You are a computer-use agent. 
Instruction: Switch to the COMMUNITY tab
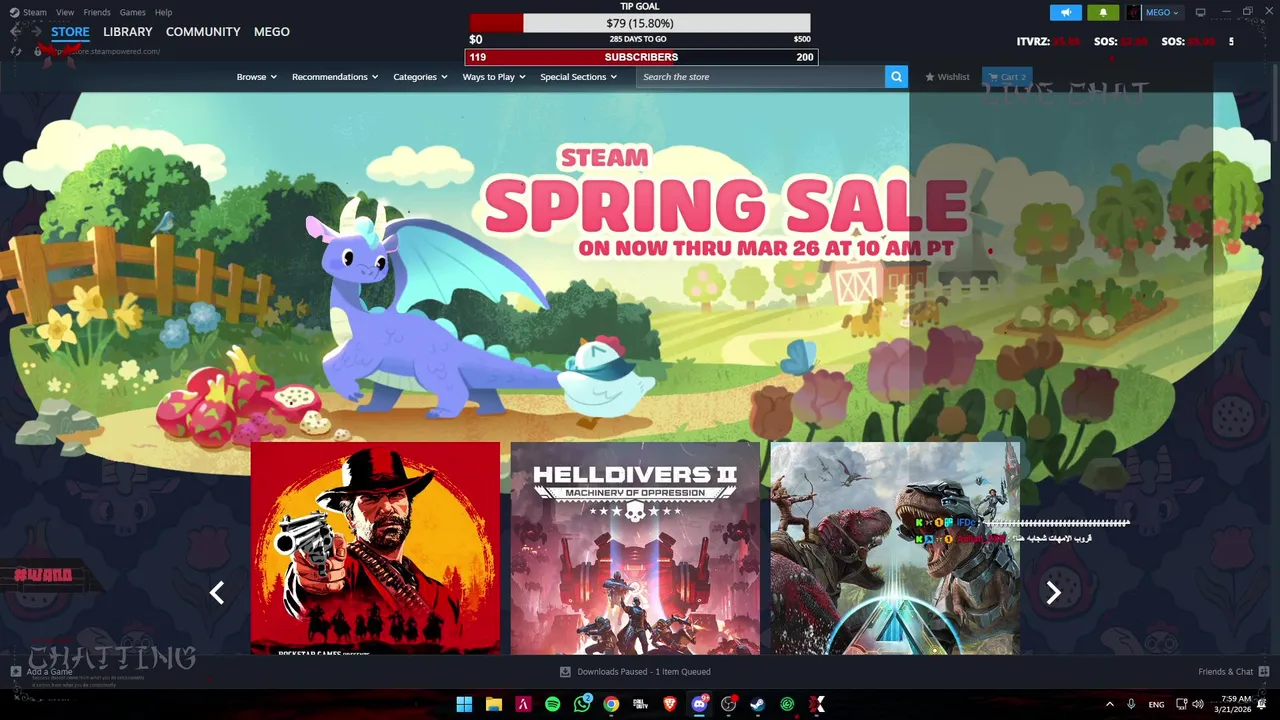[x=203, y=32]
